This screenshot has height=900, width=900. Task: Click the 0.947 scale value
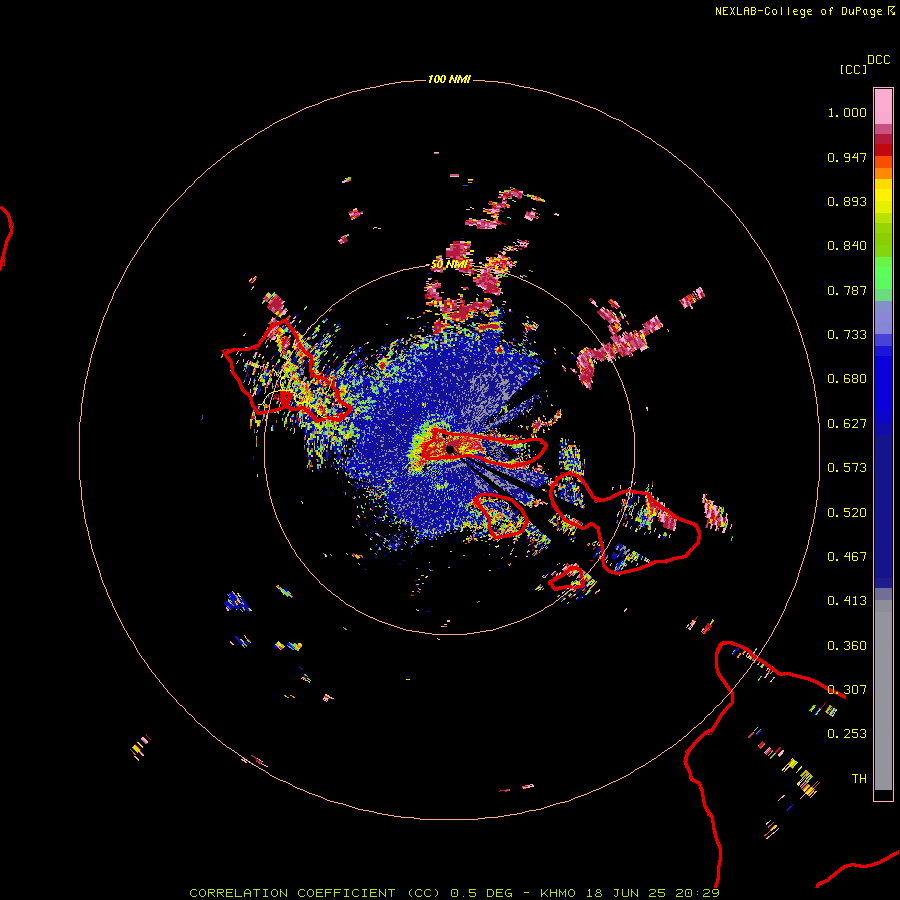[x=847, y=157]
